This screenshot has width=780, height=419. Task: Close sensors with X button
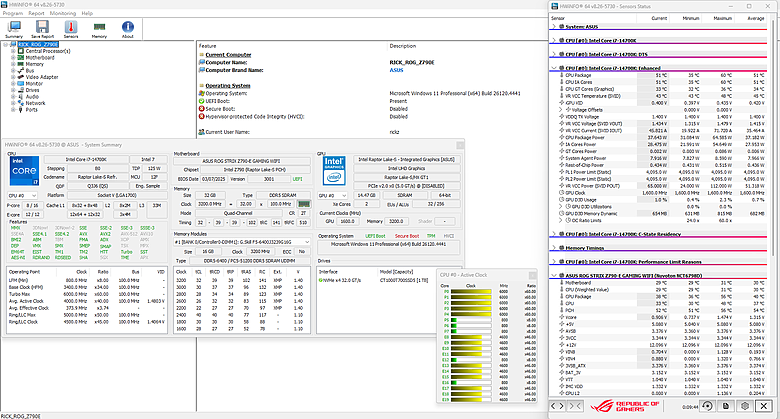tap(764, 406)
